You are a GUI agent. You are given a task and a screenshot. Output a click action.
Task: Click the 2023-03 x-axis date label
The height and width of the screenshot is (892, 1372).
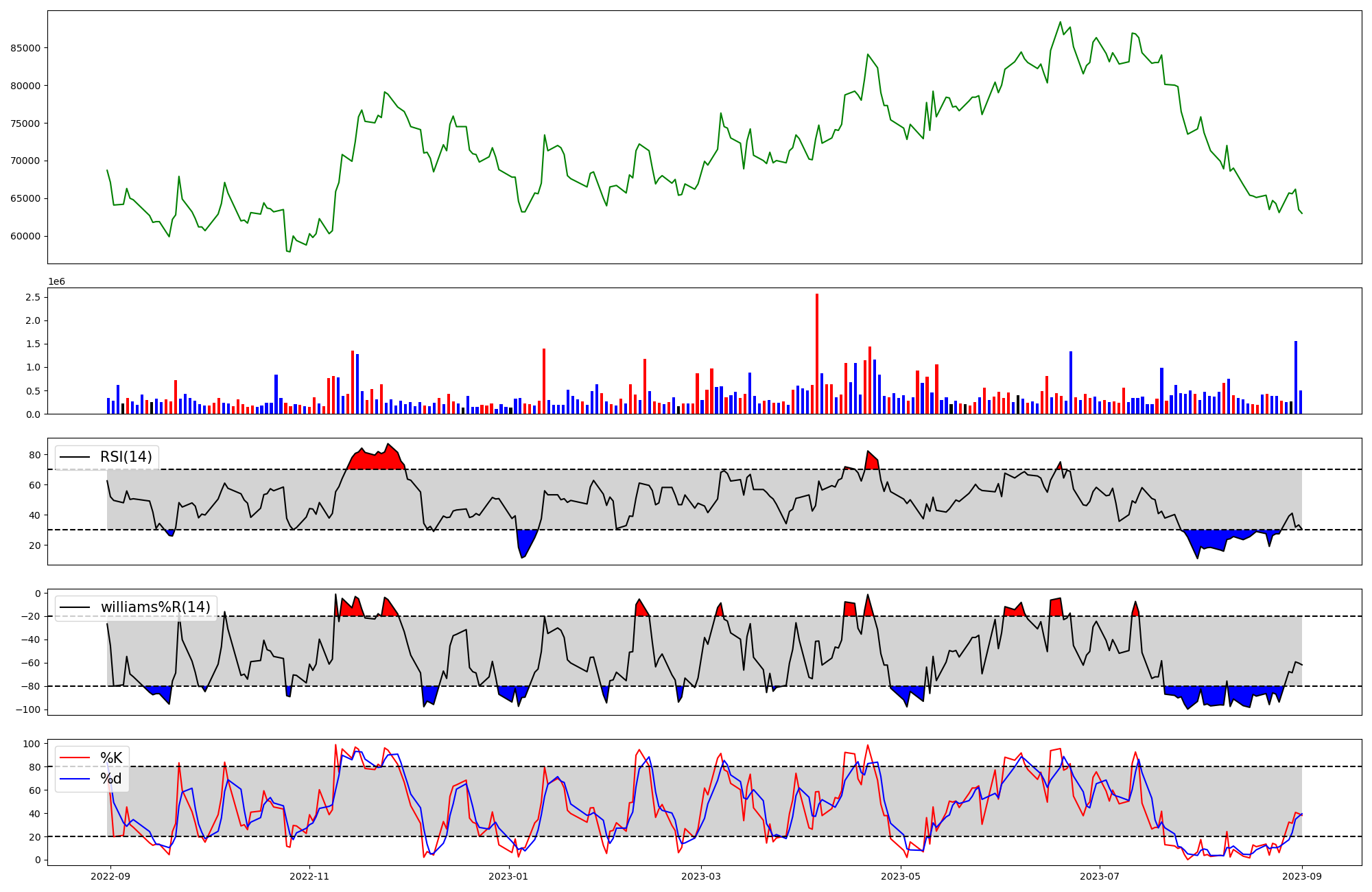[701, 876]
